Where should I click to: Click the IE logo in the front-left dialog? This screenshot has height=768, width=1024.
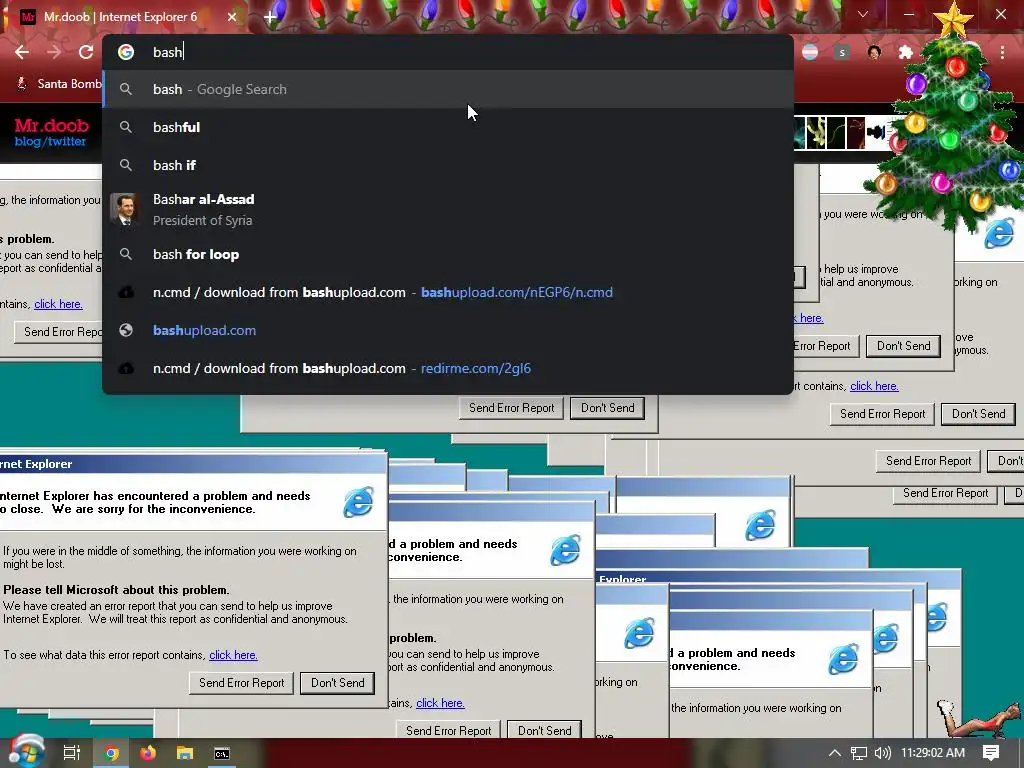(x=359, y=502)
